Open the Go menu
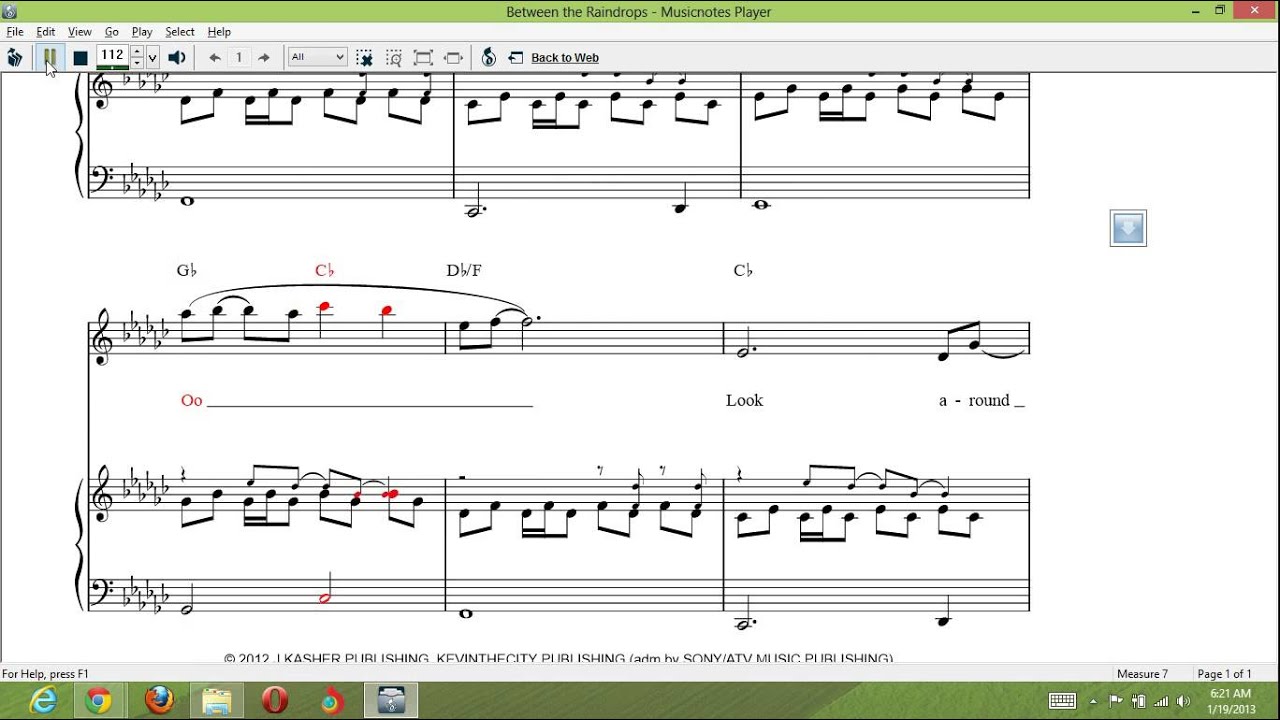 (112, 32)
